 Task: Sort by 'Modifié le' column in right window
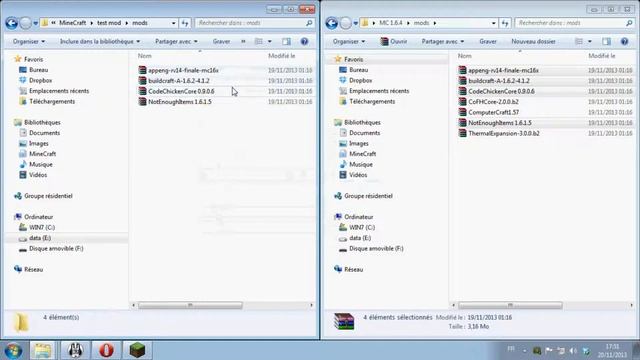[x=601, y=56]
